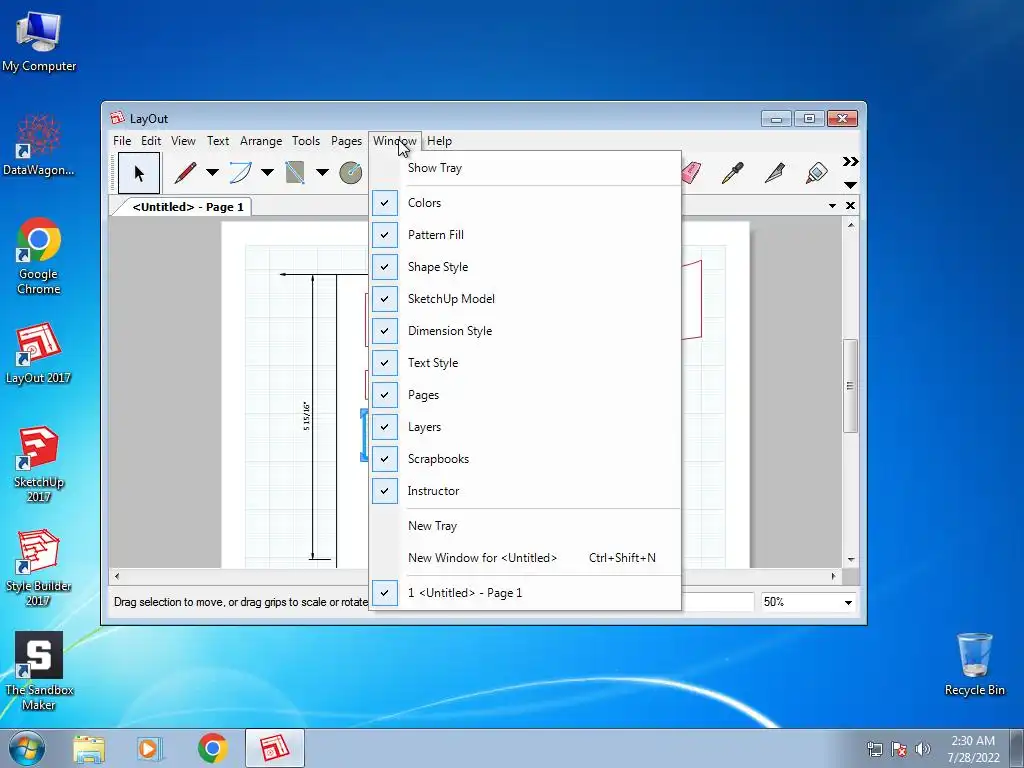
Task: Choose Show Tray from Window menu
Action: coord(525,168)
